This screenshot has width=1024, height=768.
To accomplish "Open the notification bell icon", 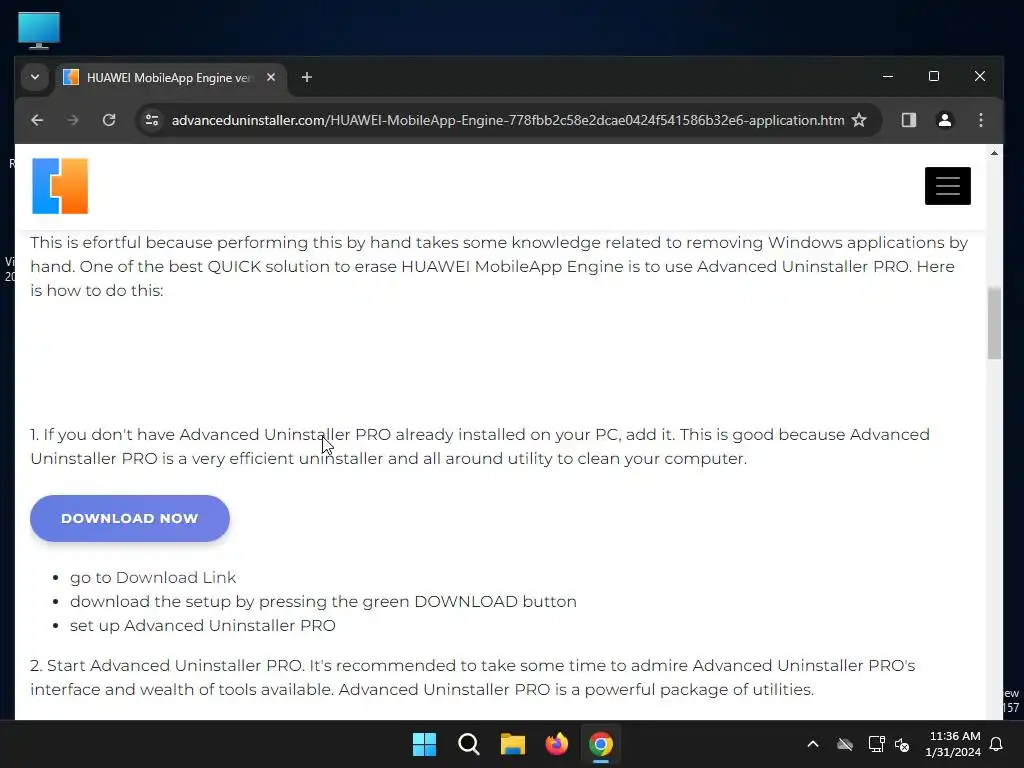I will [x=997, y=744].
